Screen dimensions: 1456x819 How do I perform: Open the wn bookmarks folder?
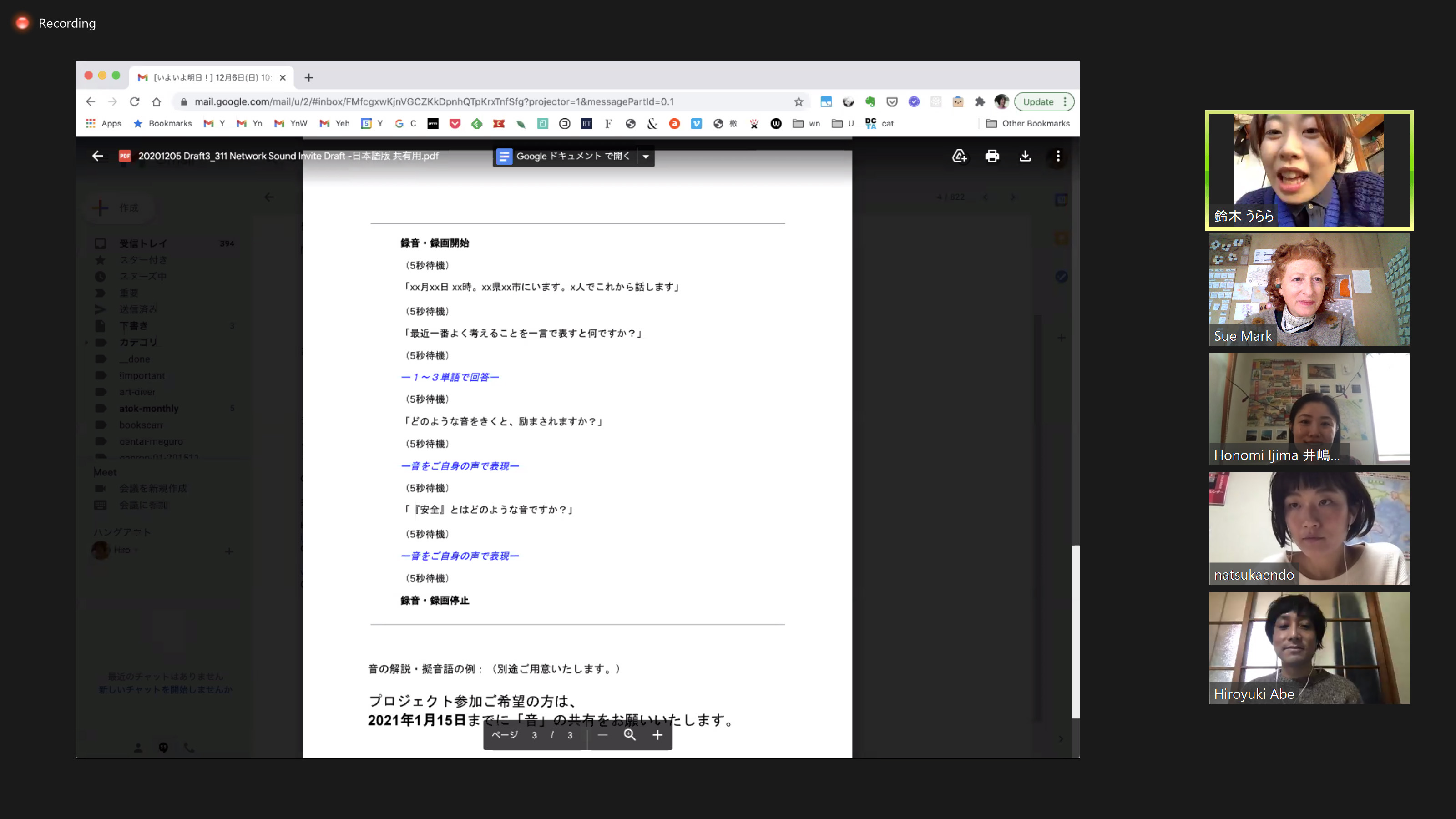(806, 123)
